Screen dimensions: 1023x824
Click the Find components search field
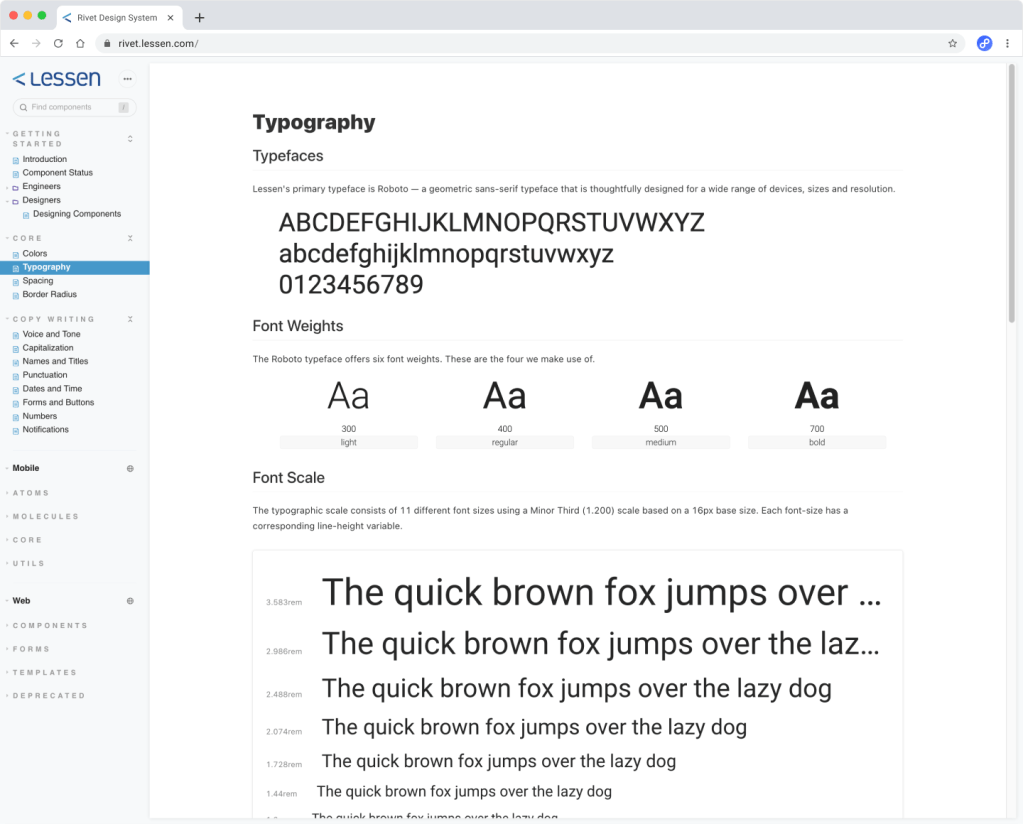(70, 107)
